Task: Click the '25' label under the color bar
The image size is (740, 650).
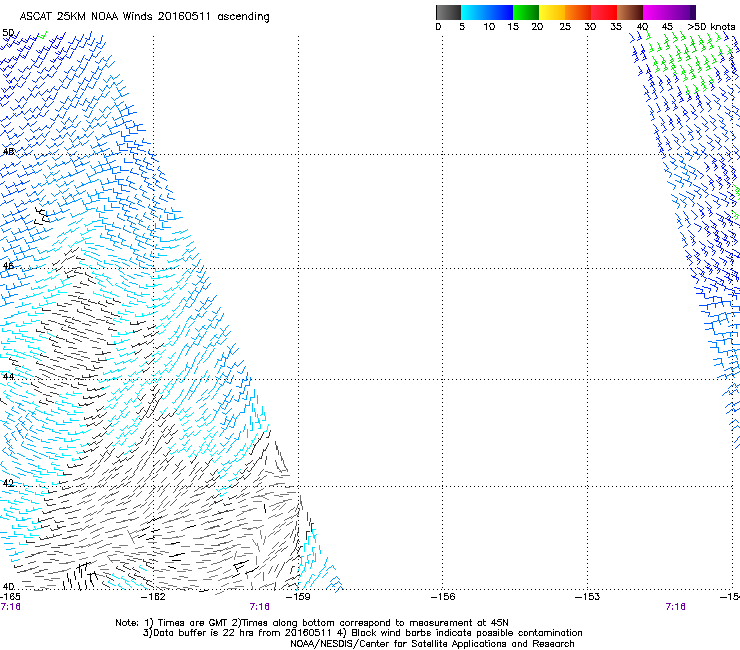Action: click(565, 27)
